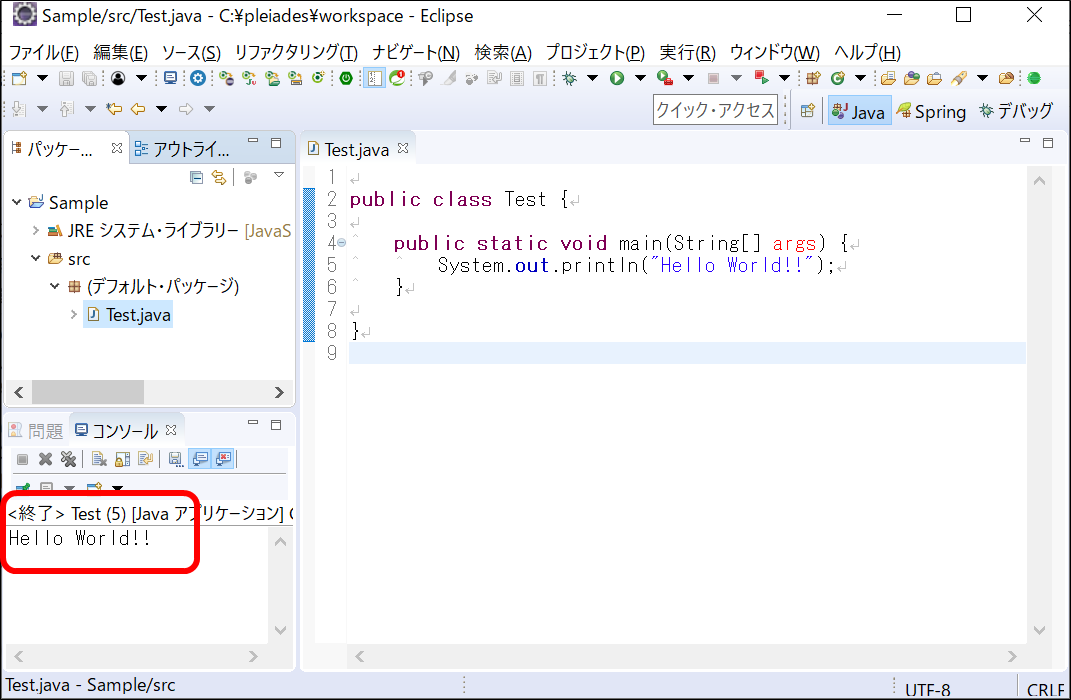Image resolution: width=1071 pixels, height=700 pixels.
Task: Switch to the Spring perspective
Action: [931, 111]
